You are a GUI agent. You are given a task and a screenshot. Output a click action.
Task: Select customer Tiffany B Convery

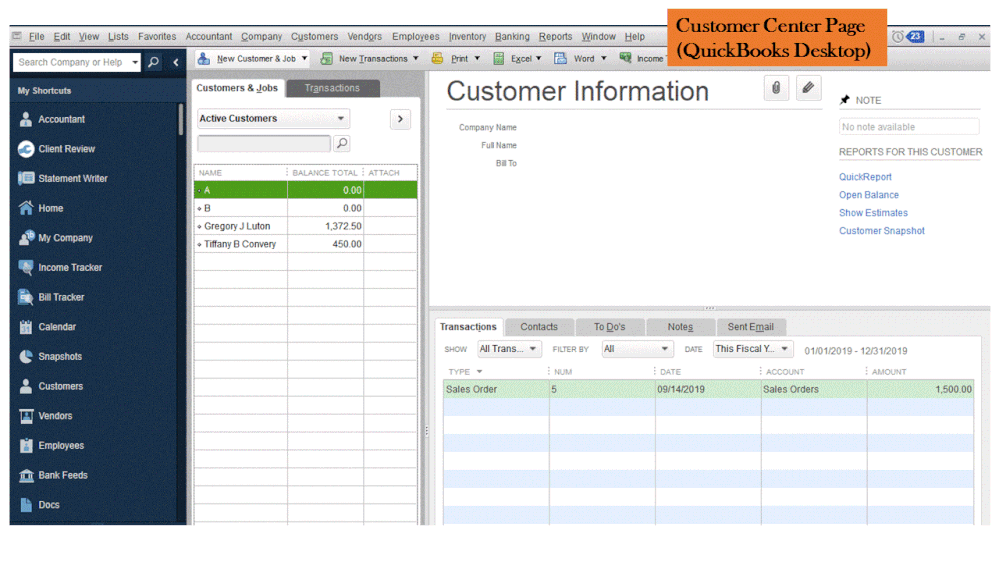tap(306, 244)
